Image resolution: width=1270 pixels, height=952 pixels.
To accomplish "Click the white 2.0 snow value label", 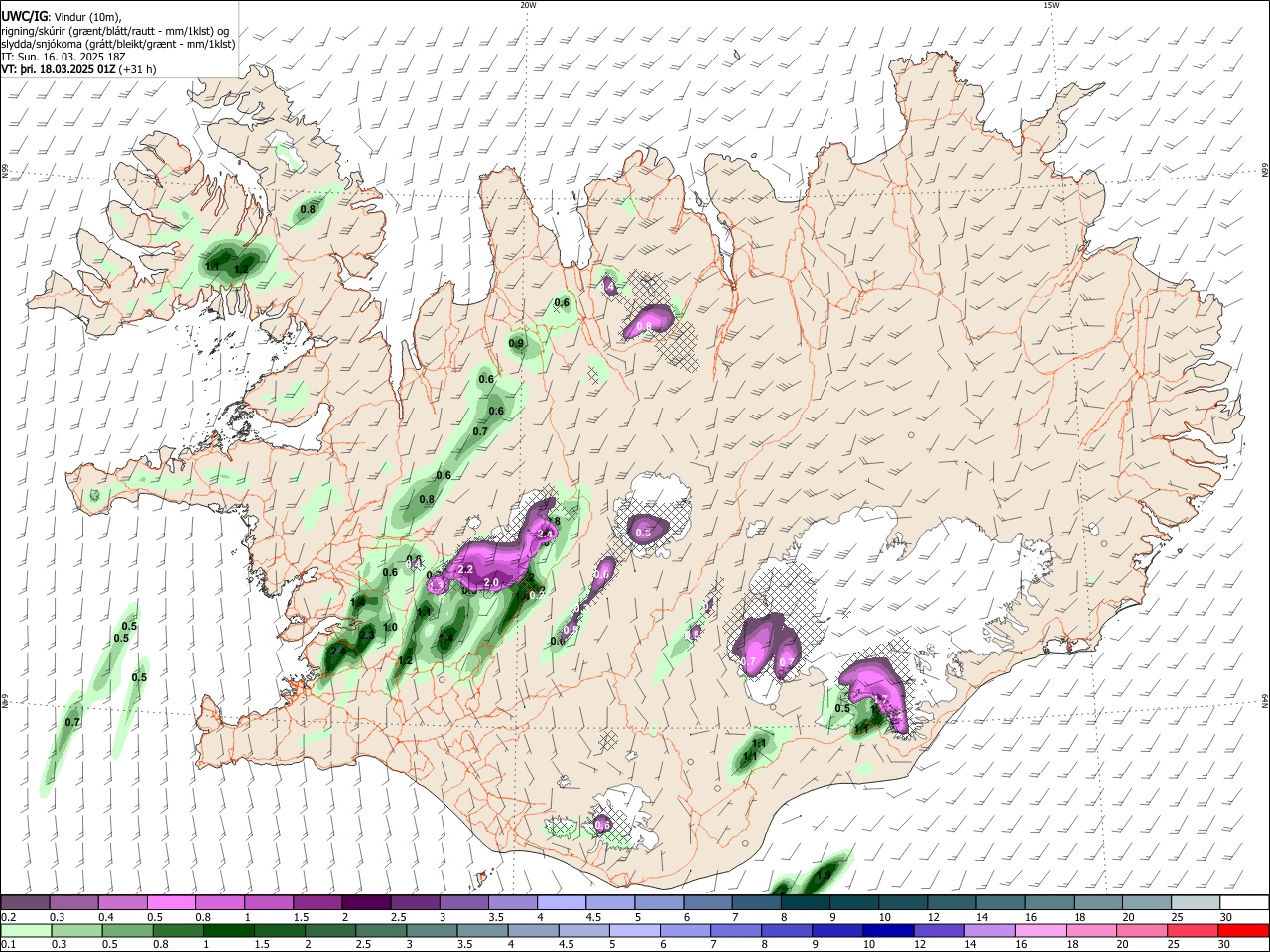I will (x=490, y=583).
